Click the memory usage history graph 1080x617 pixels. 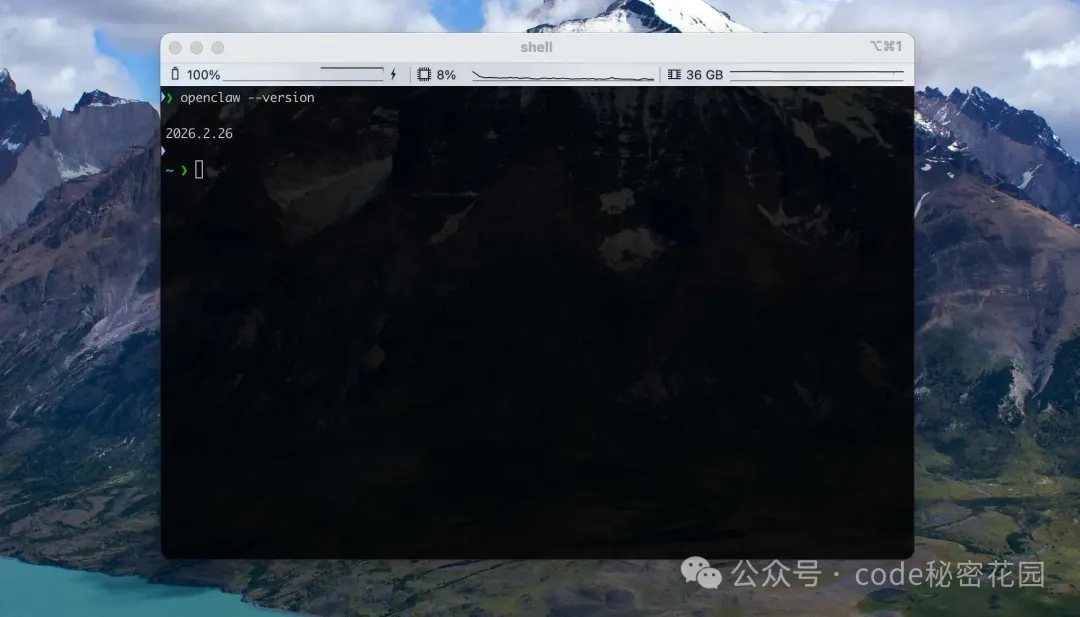pos(816,75)
